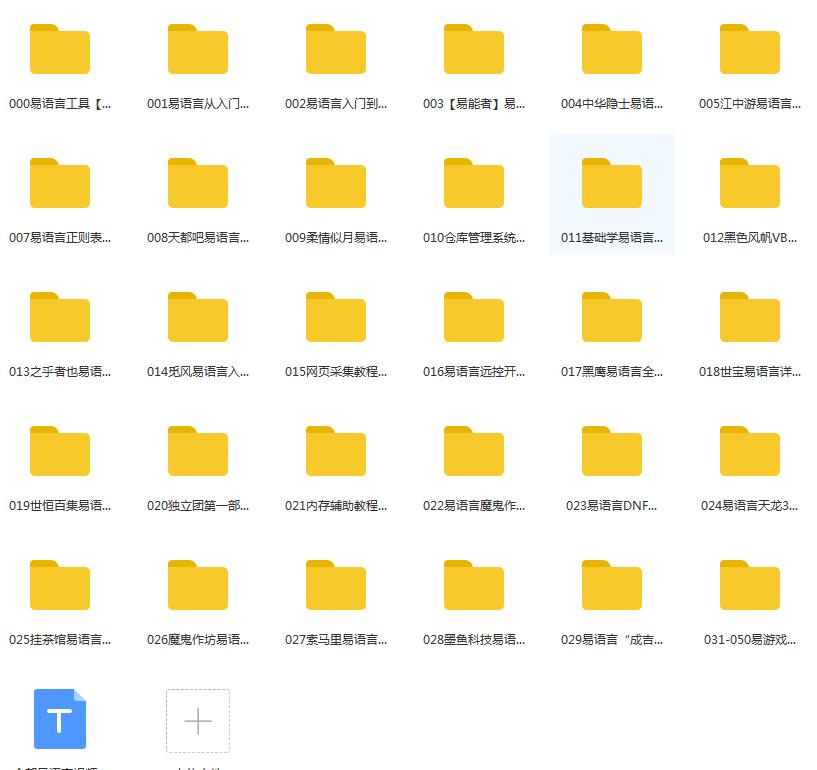Click the 022易语言魔鬼作... name text

[x=474, y=505]
